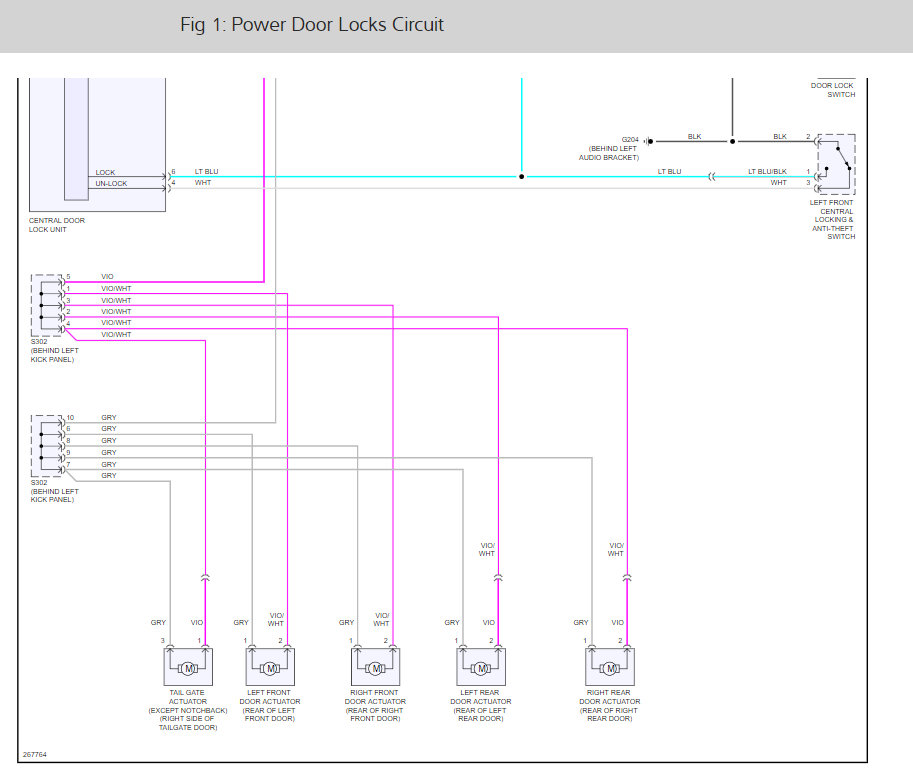
Task: Click the inline connector between LT BLU and LT BLU/BLK
Action: (x=712, y=176)
